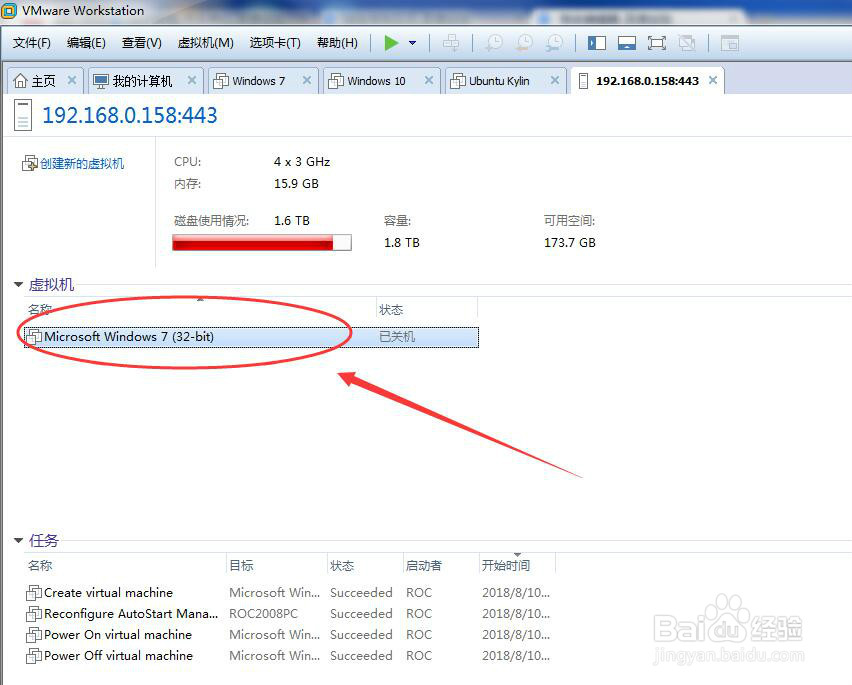
Task: Click icon beside Reconfigure AutoStart task
Action: [34, 614]
